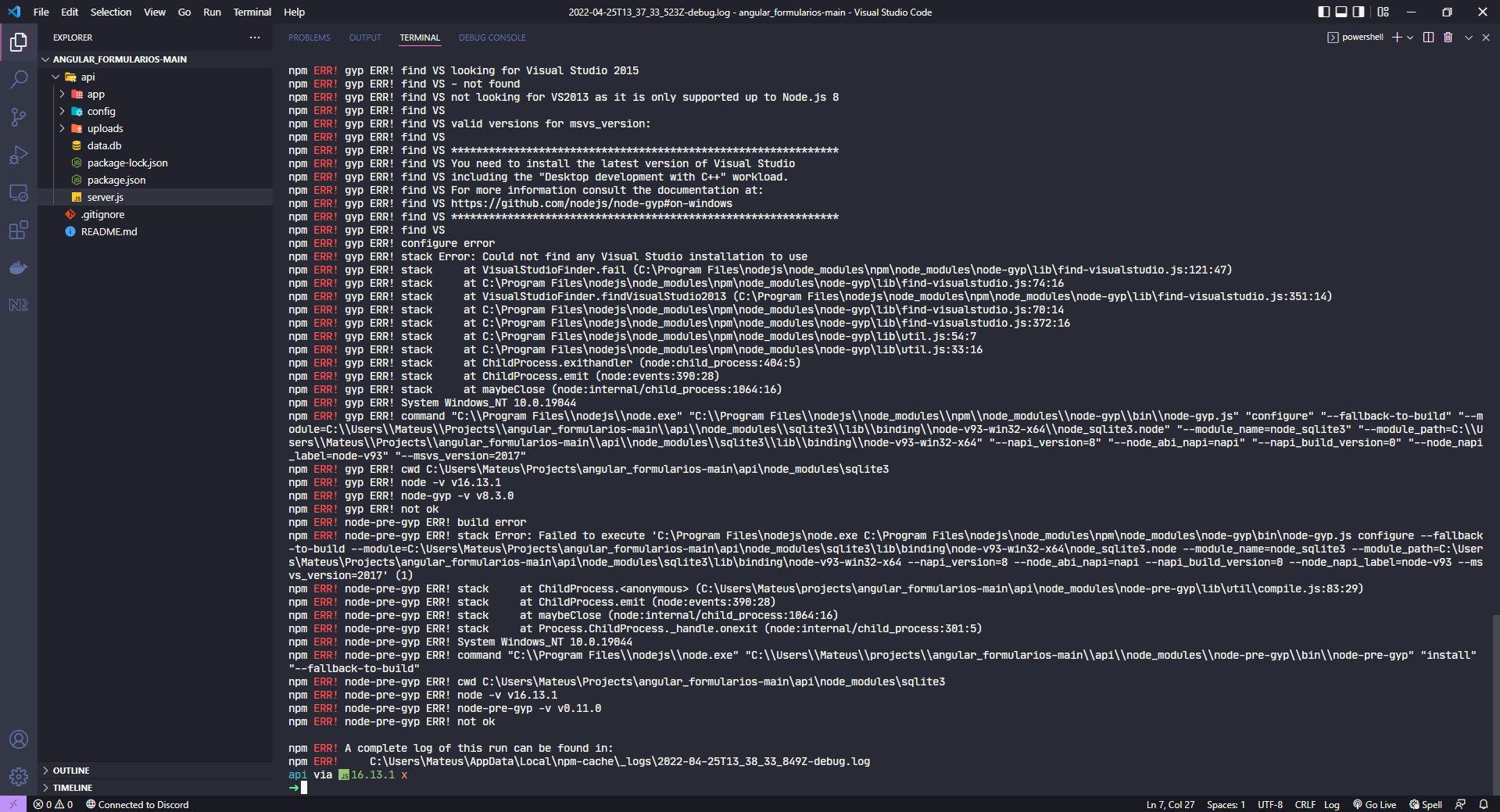Switch to the PROBLEMS tab

click(x=309, y=38)
